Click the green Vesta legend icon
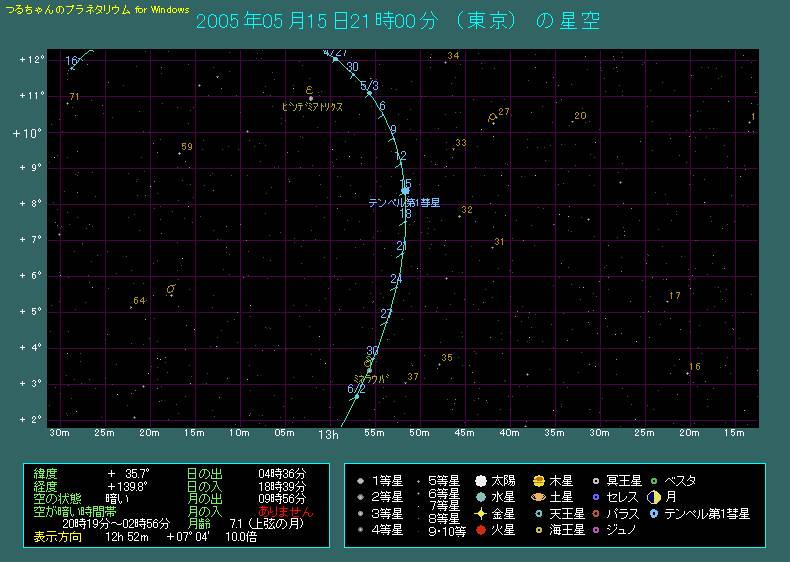The image size is (790, 562). pos(653,481)
